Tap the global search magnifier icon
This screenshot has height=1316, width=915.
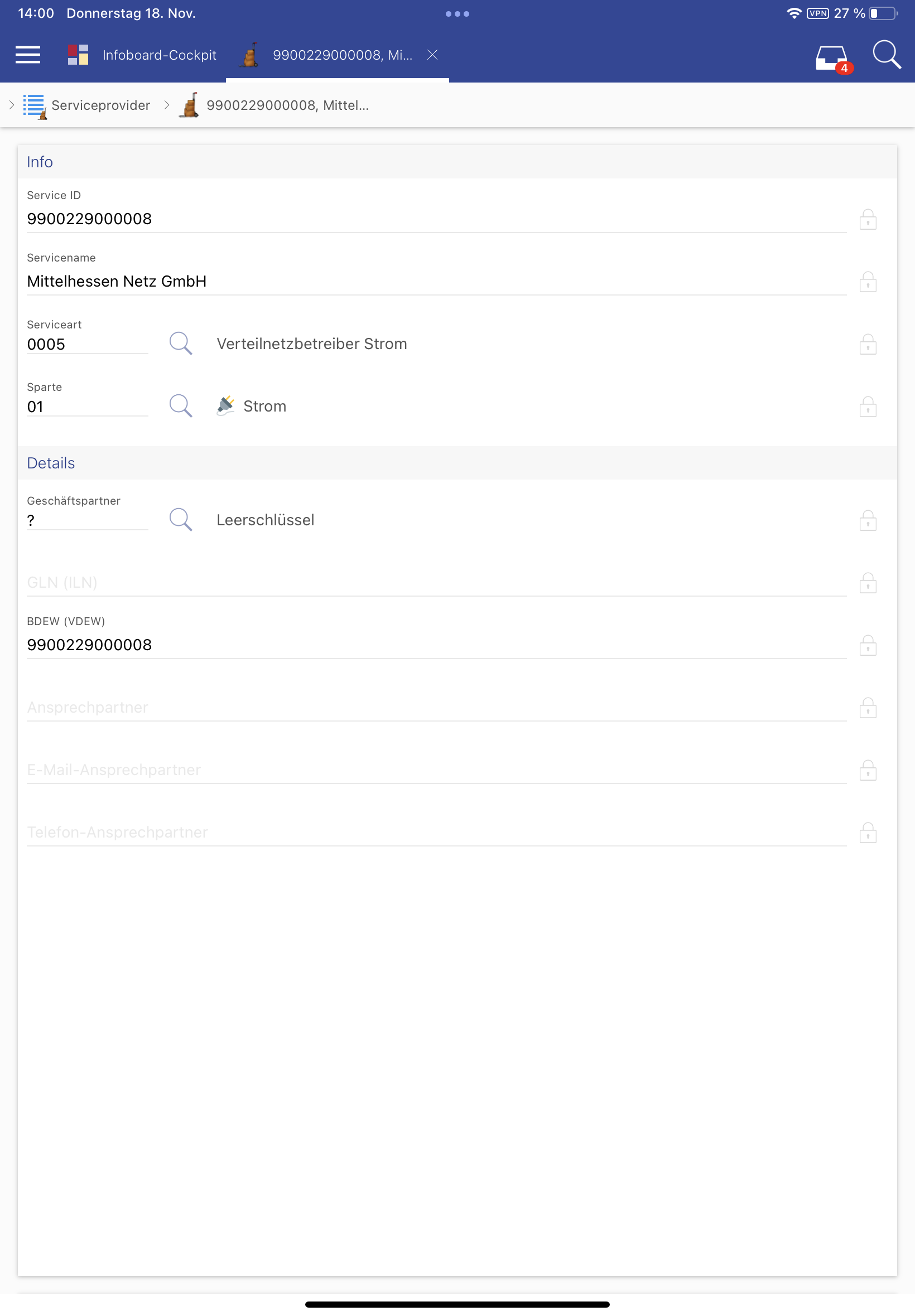click(x=886, y=55)
